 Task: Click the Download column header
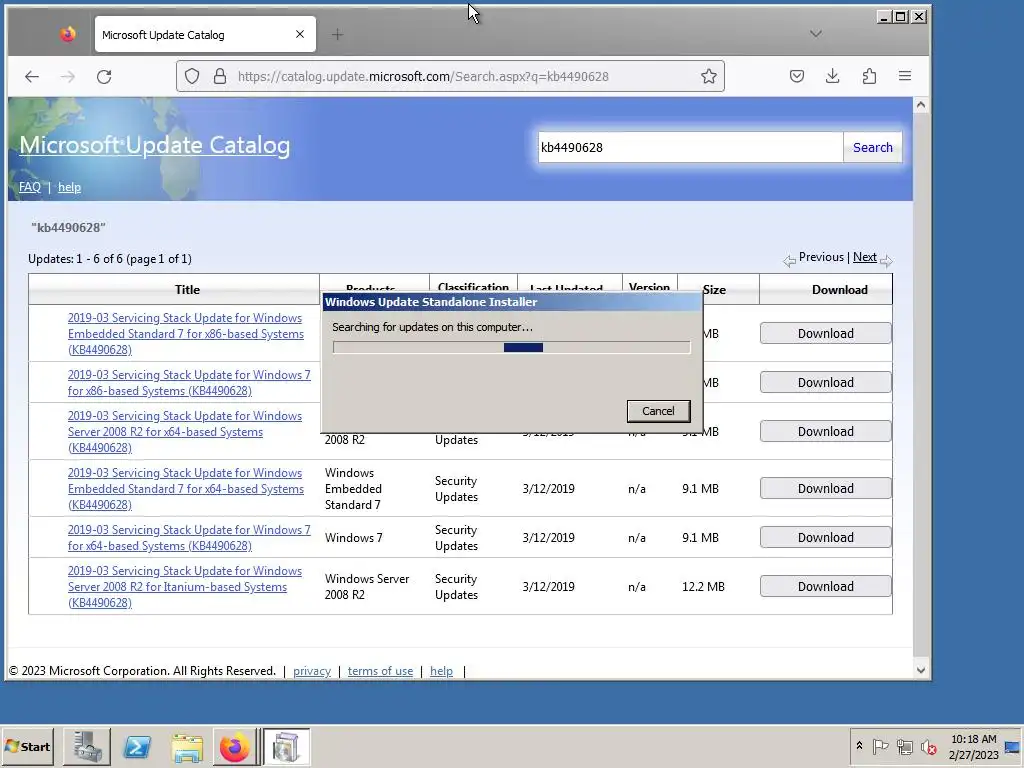tap(839, 289)
